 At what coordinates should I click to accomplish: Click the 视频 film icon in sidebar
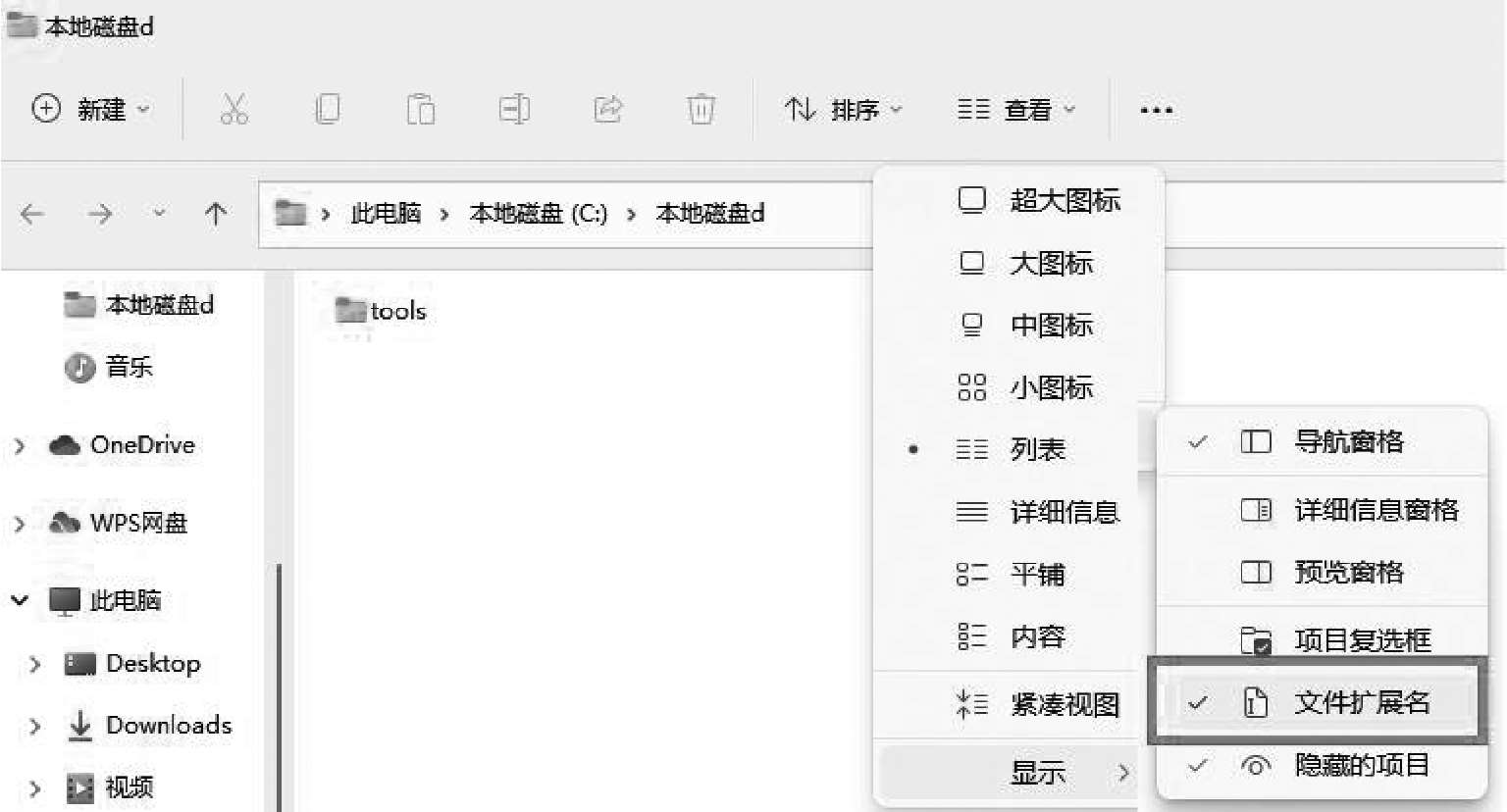(x=80, y=787)
